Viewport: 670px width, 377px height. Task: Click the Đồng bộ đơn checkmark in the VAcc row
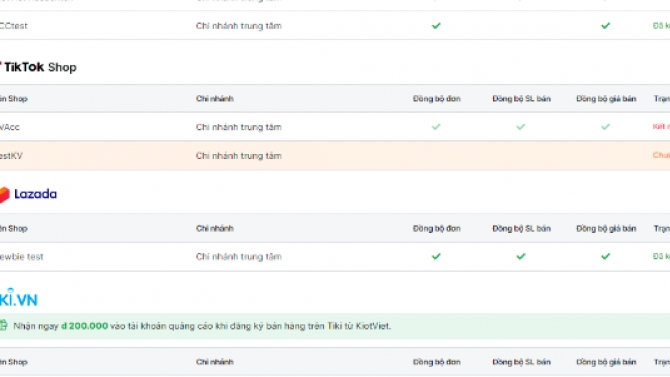[x=436, y=127]
